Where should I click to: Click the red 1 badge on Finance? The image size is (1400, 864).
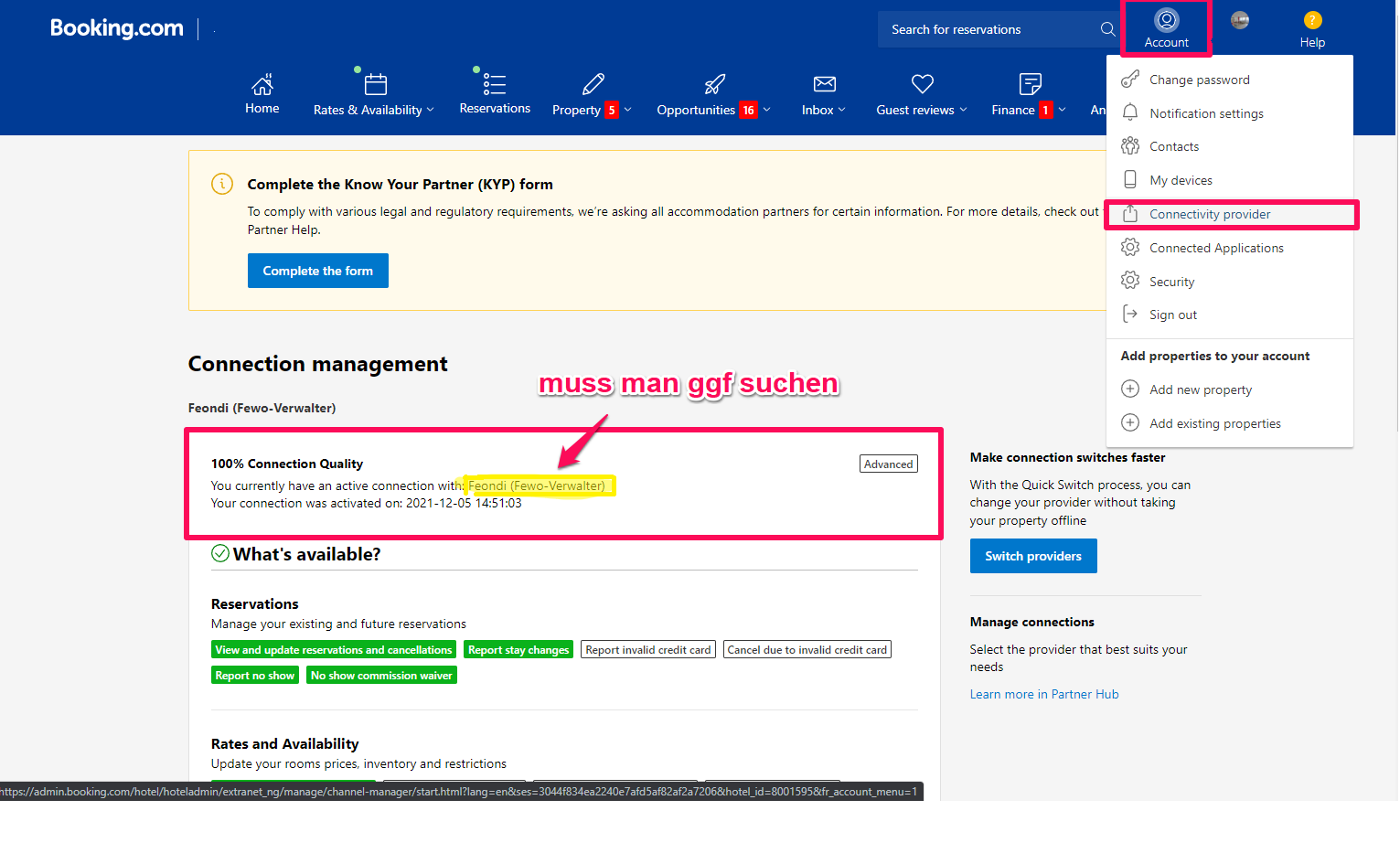pos(1045,110)
